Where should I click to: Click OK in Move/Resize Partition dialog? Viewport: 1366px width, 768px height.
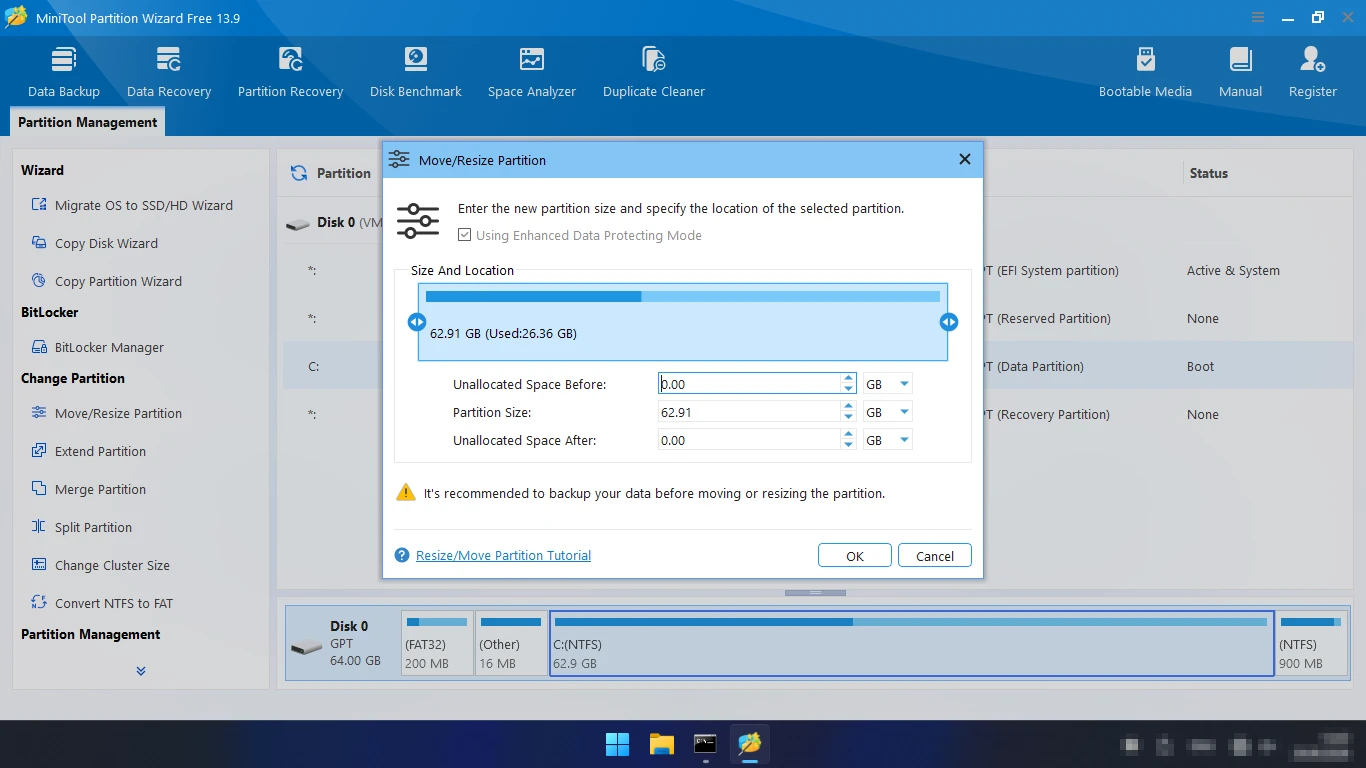(x=855, y=556)
